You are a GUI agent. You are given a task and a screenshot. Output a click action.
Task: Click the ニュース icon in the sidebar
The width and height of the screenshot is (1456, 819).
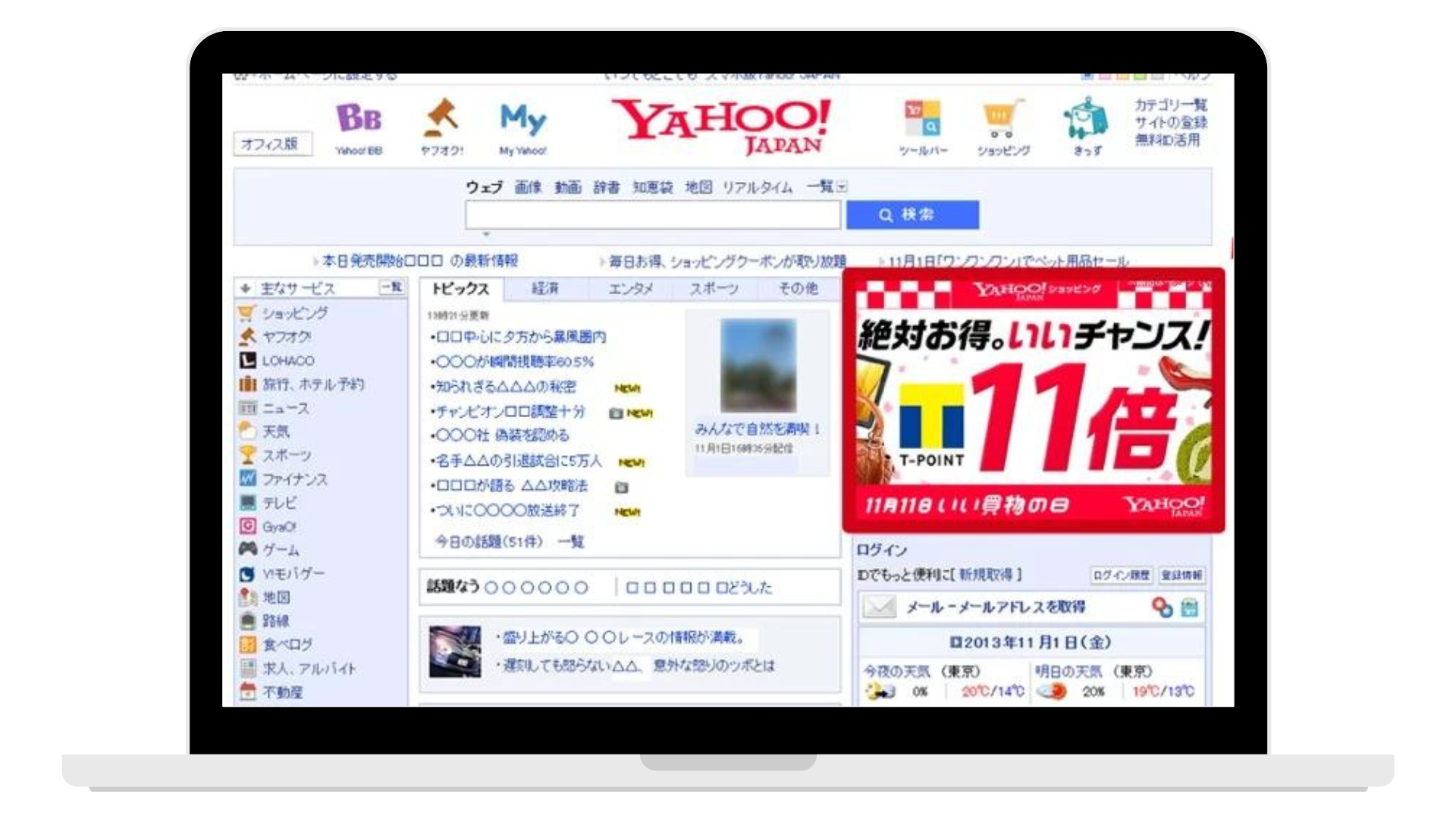click(247, 408)
